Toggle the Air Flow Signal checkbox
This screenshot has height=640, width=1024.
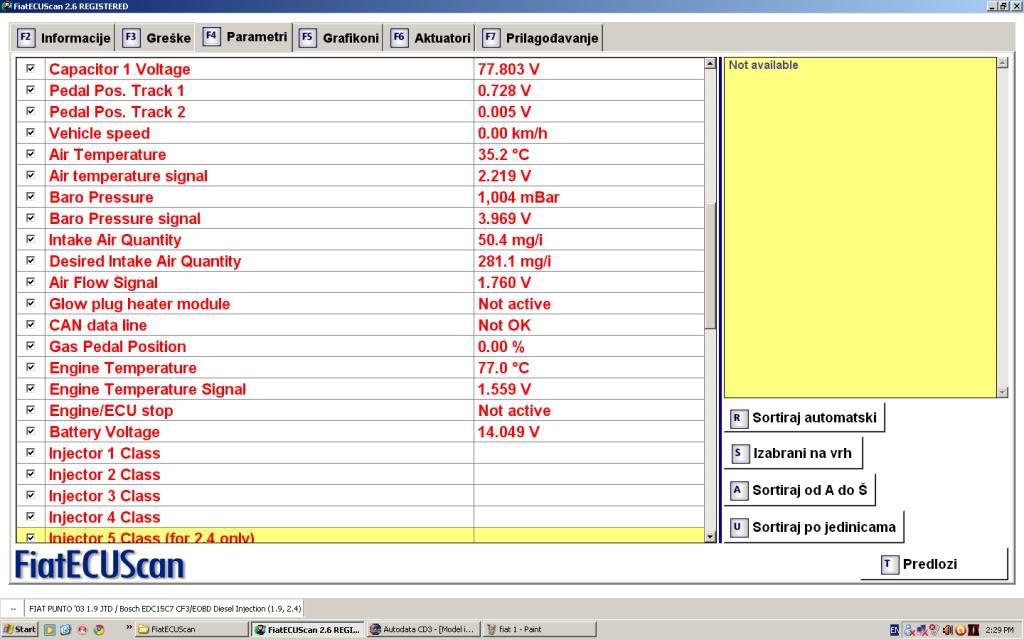pyautogui.click(x=30, y=281)
